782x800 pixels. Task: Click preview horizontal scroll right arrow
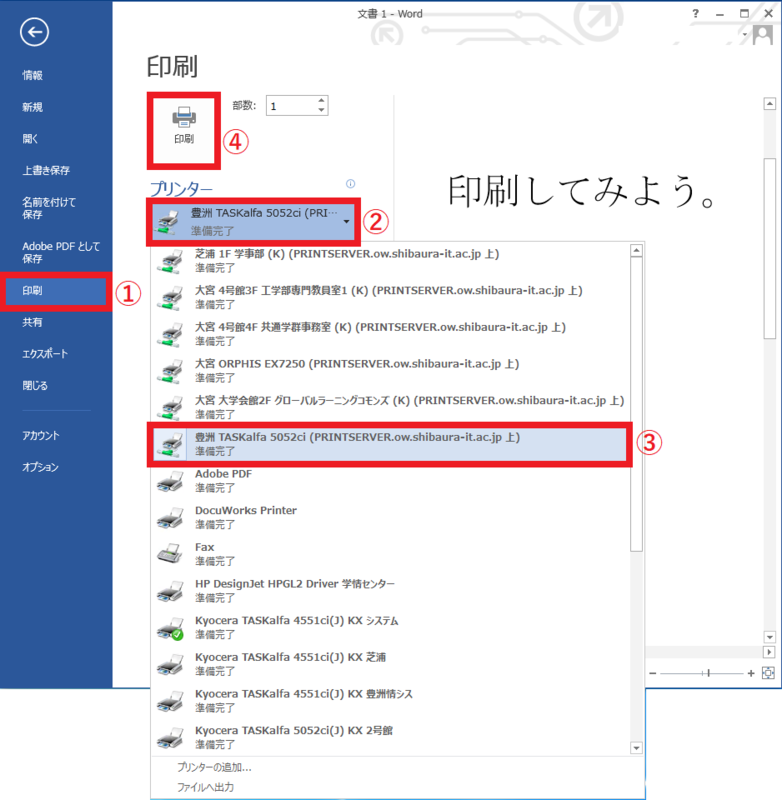(769, 652)
